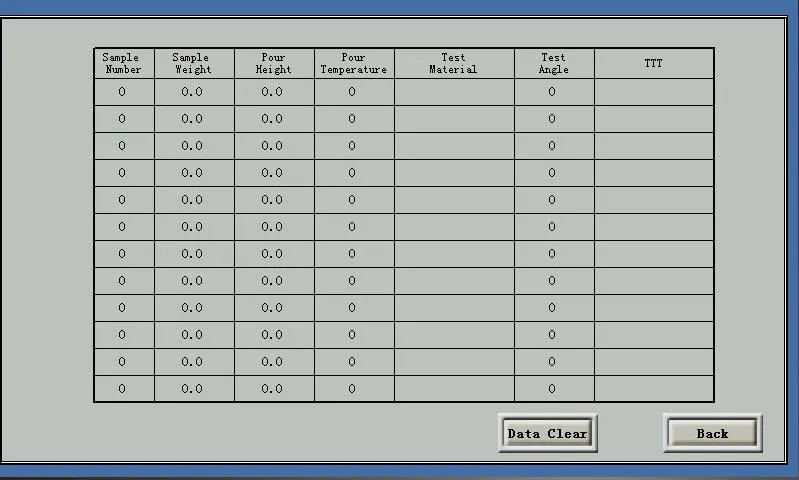Edit Test Angle value in the last row
Screen dimensions: 799x480
coord(553,389)
